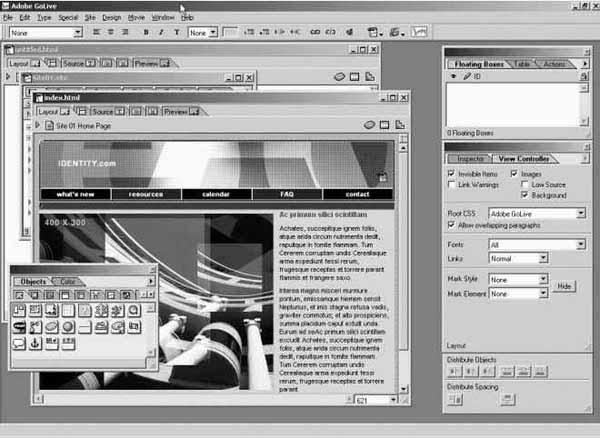The width and height of the screenshot is (600, 438).
Task: Expand Site 01 Home Page disclosure triangle
Action: [x=38, y=125]
